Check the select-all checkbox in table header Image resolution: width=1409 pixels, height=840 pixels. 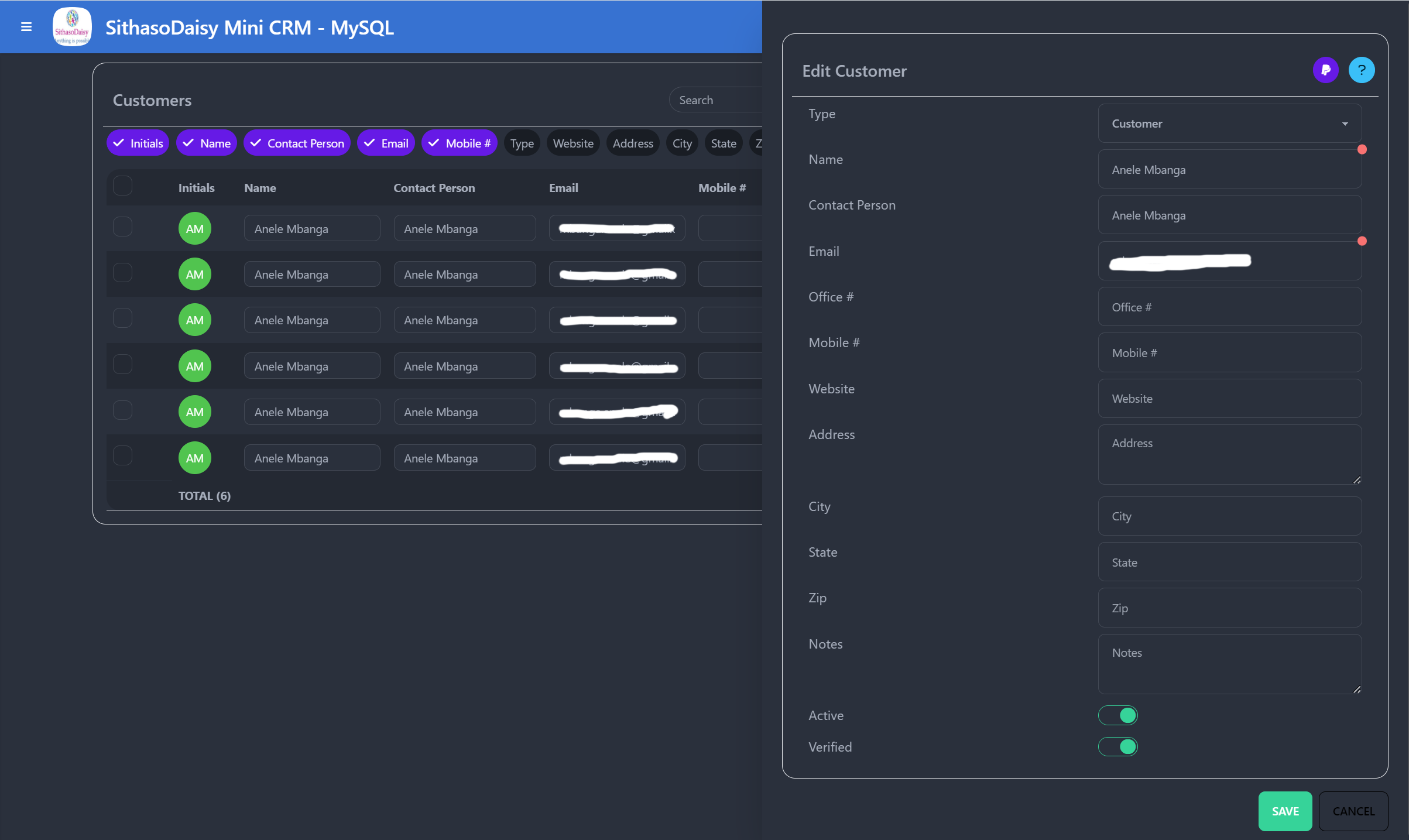click(122, 186)
